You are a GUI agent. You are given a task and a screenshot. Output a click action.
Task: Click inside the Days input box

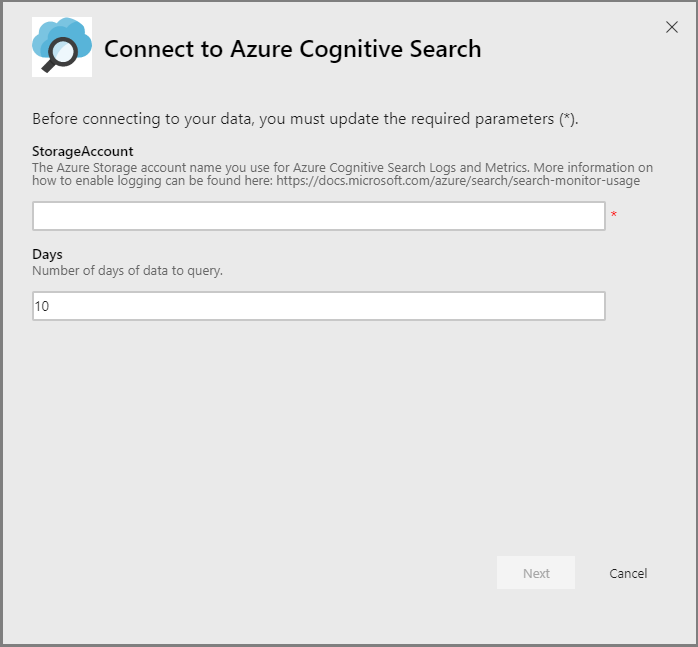click(318, 306)
